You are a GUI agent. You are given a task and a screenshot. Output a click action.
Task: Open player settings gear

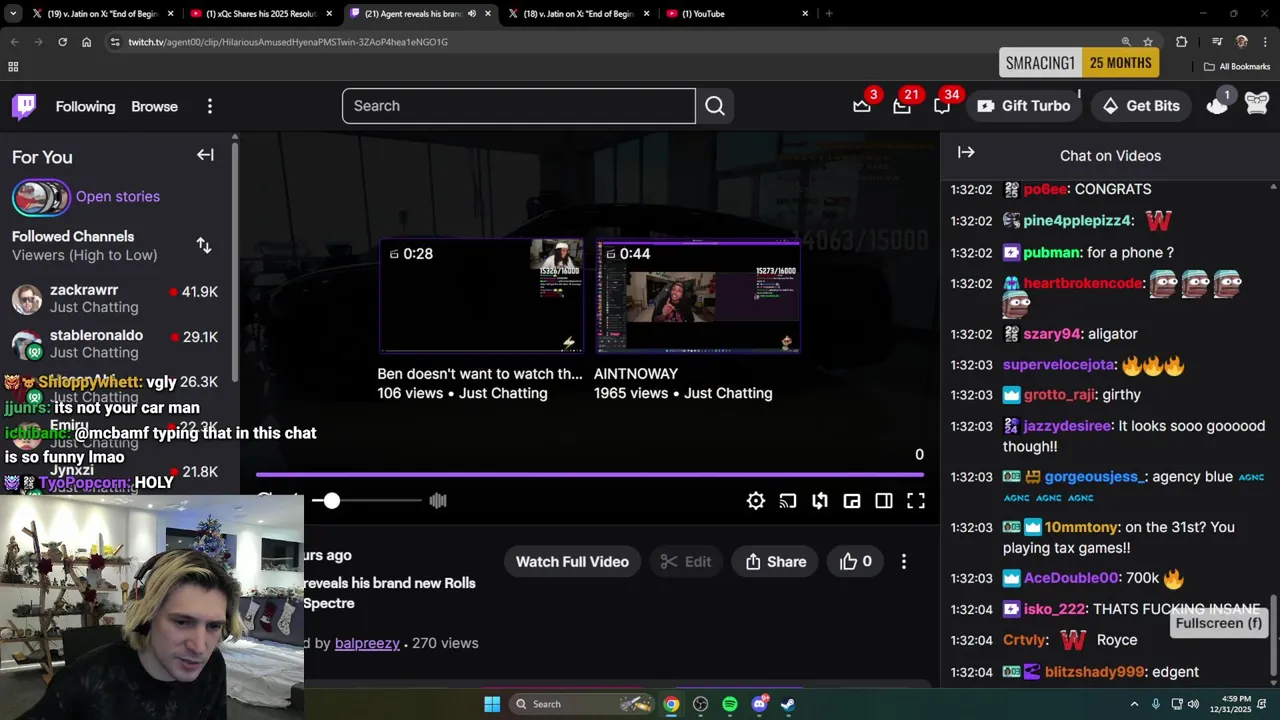756,501
